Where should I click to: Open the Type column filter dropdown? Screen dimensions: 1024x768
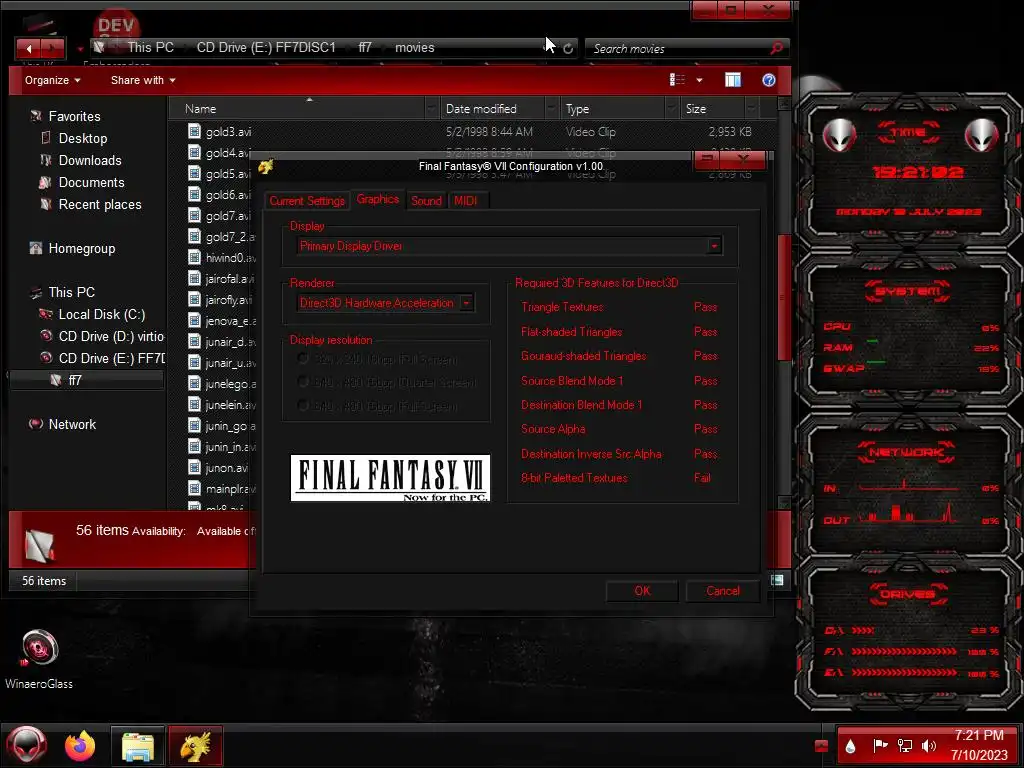pos(672,108)
